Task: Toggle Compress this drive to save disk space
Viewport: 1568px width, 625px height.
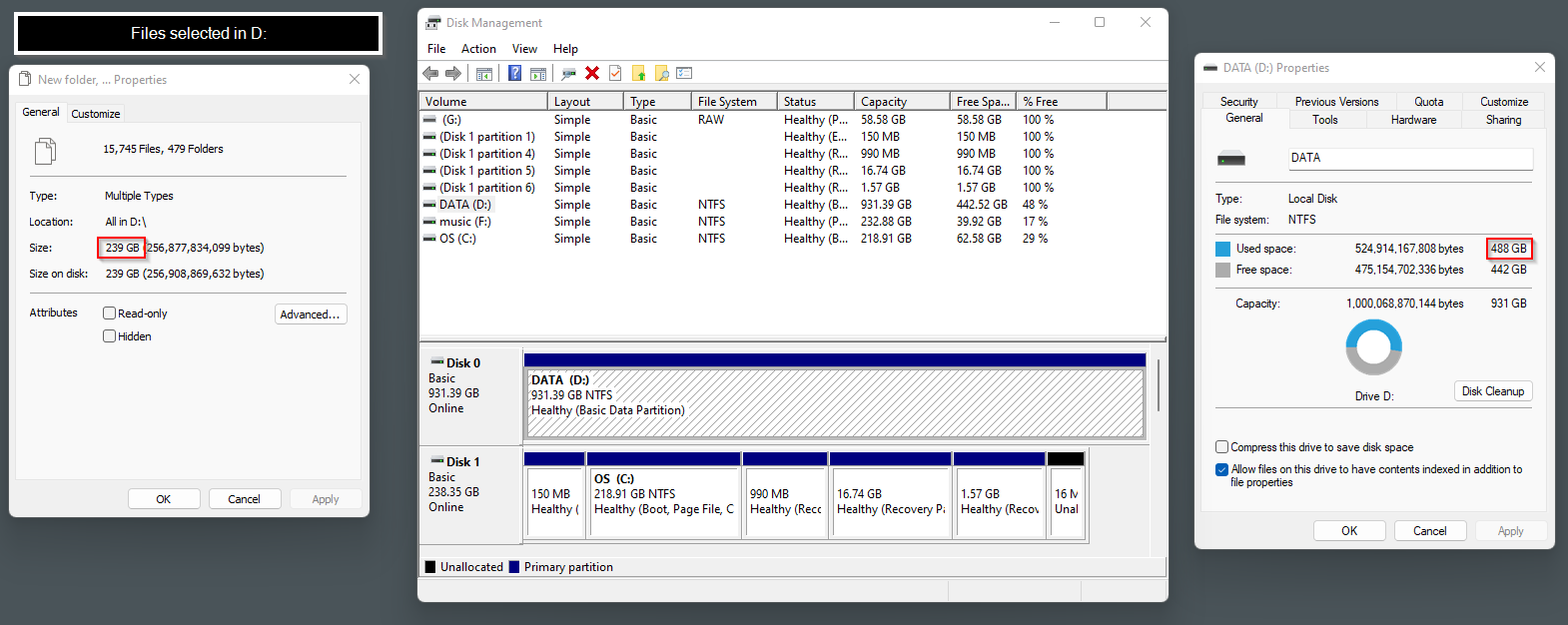Action: [x=1221, y=447]
